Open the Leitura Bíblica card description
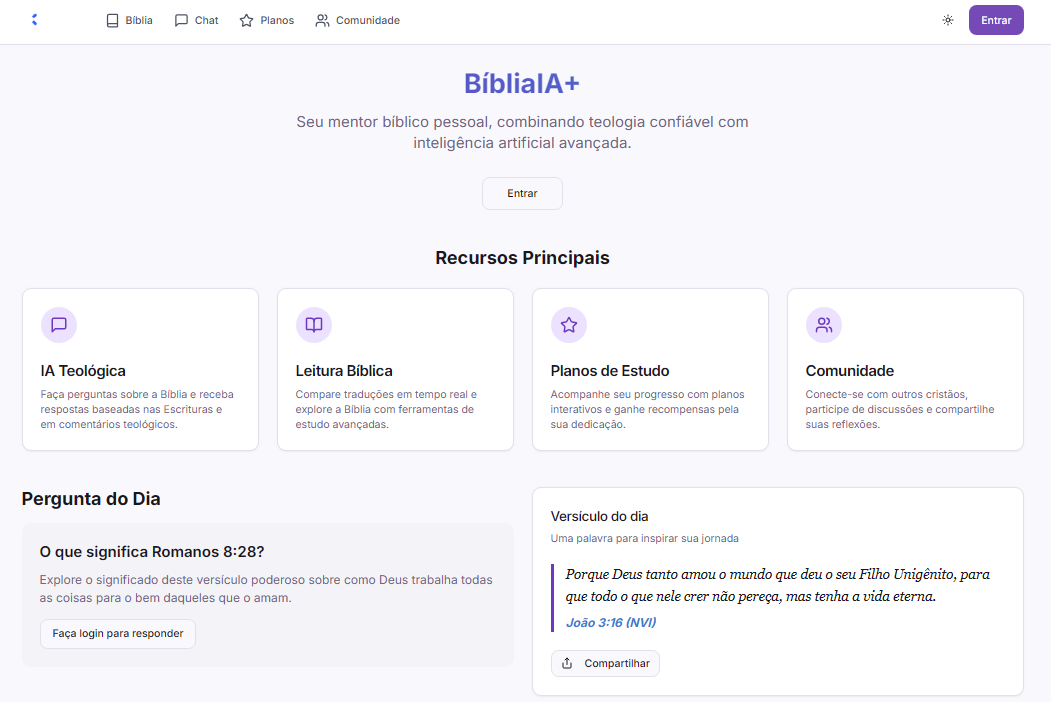This screenshot has height=702, width=1051. click(386, 409)
